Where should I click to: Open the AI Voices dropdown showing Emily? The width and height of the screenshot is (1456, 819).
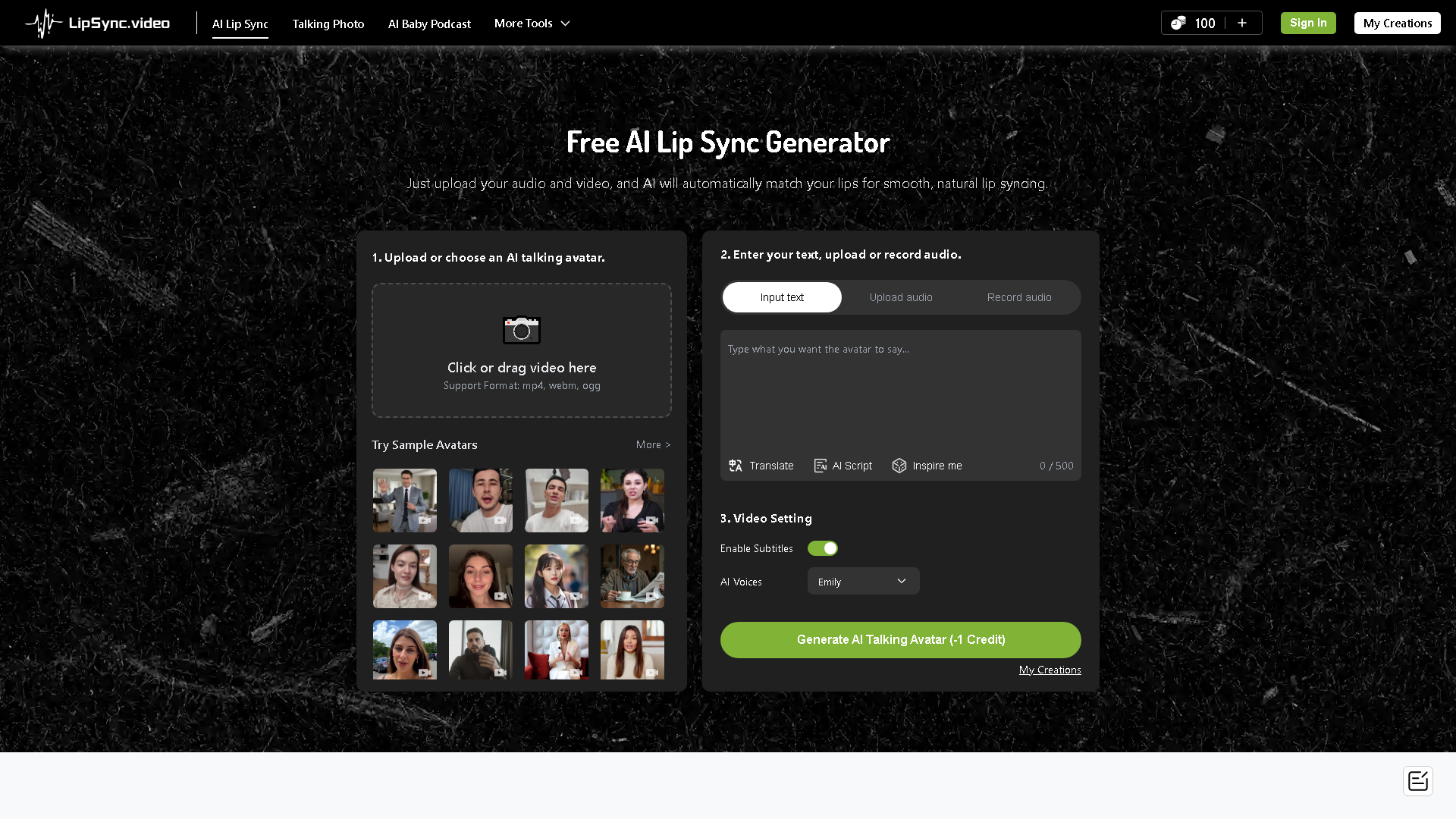[x=863, y=581]
